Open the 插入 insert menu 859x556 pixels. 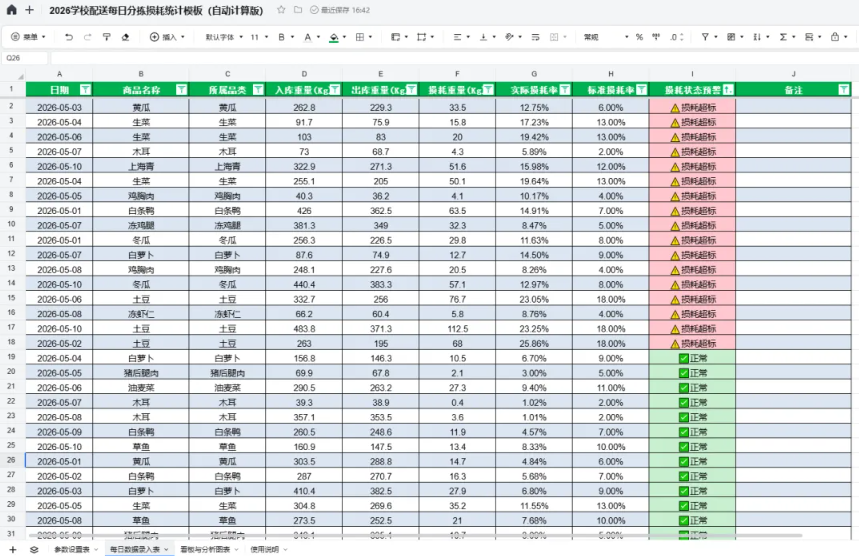(x=168, y=37)
